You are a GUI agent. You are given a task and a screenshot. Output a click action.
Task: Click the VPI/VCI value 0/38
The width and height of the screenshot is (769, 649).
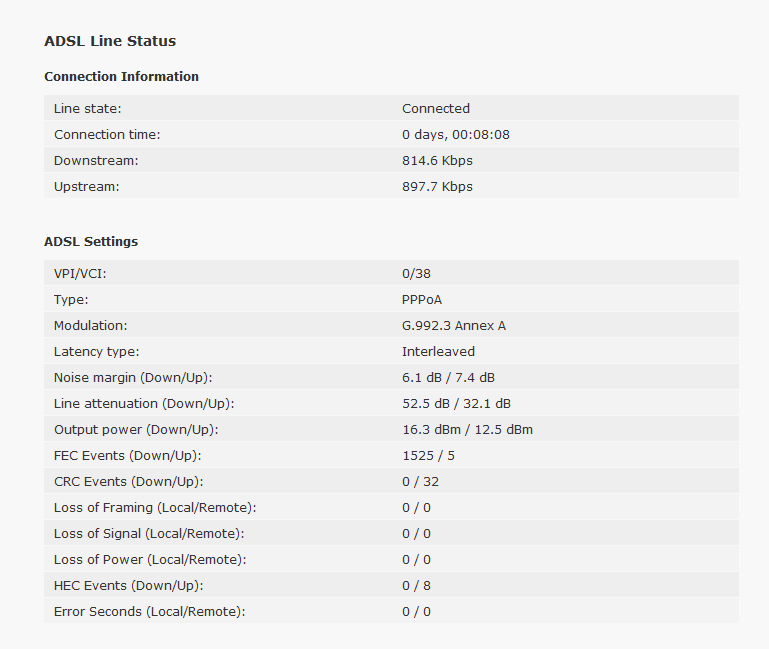pos(416,273)
